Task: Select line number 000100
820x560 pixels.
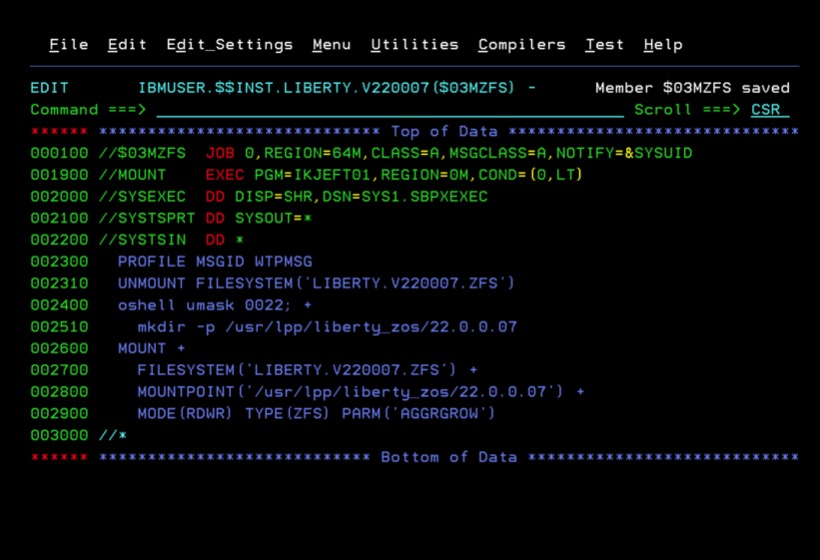Action: pyautogui.click(x=59, y=153)
